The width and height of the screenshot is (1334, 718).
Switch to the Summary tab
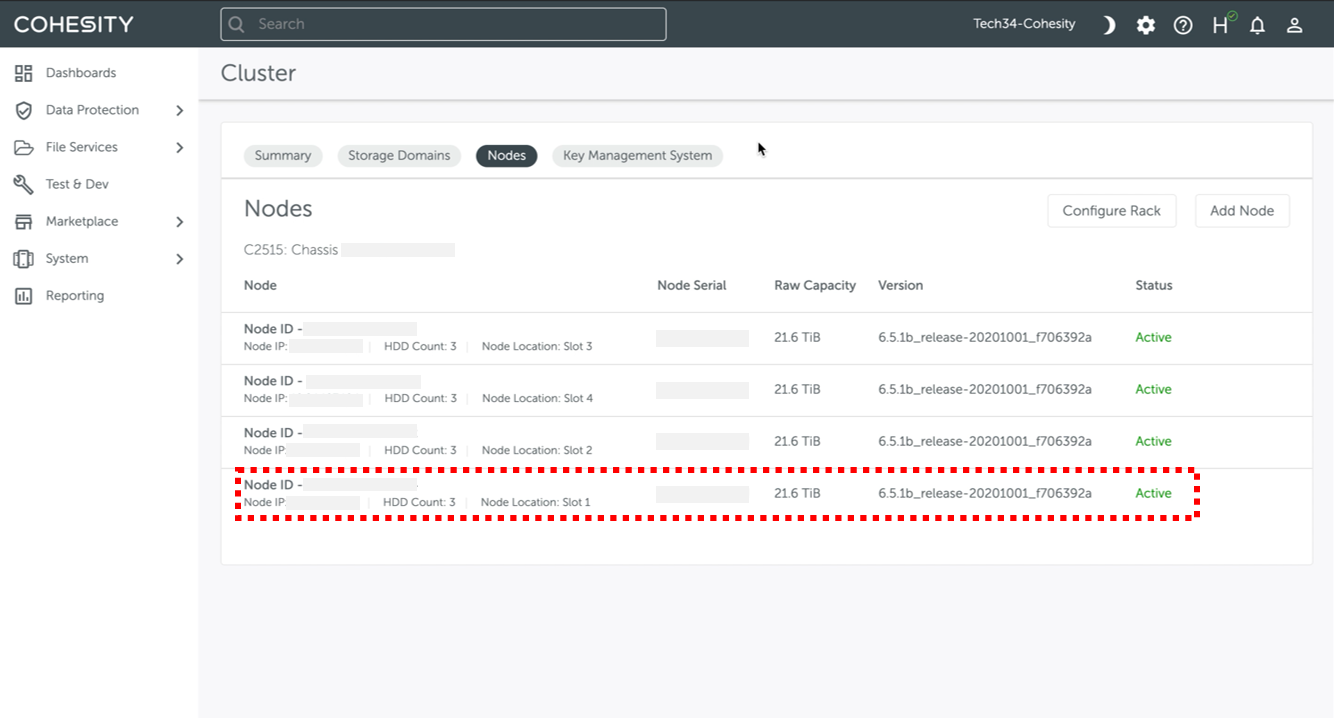coord(283,156)
